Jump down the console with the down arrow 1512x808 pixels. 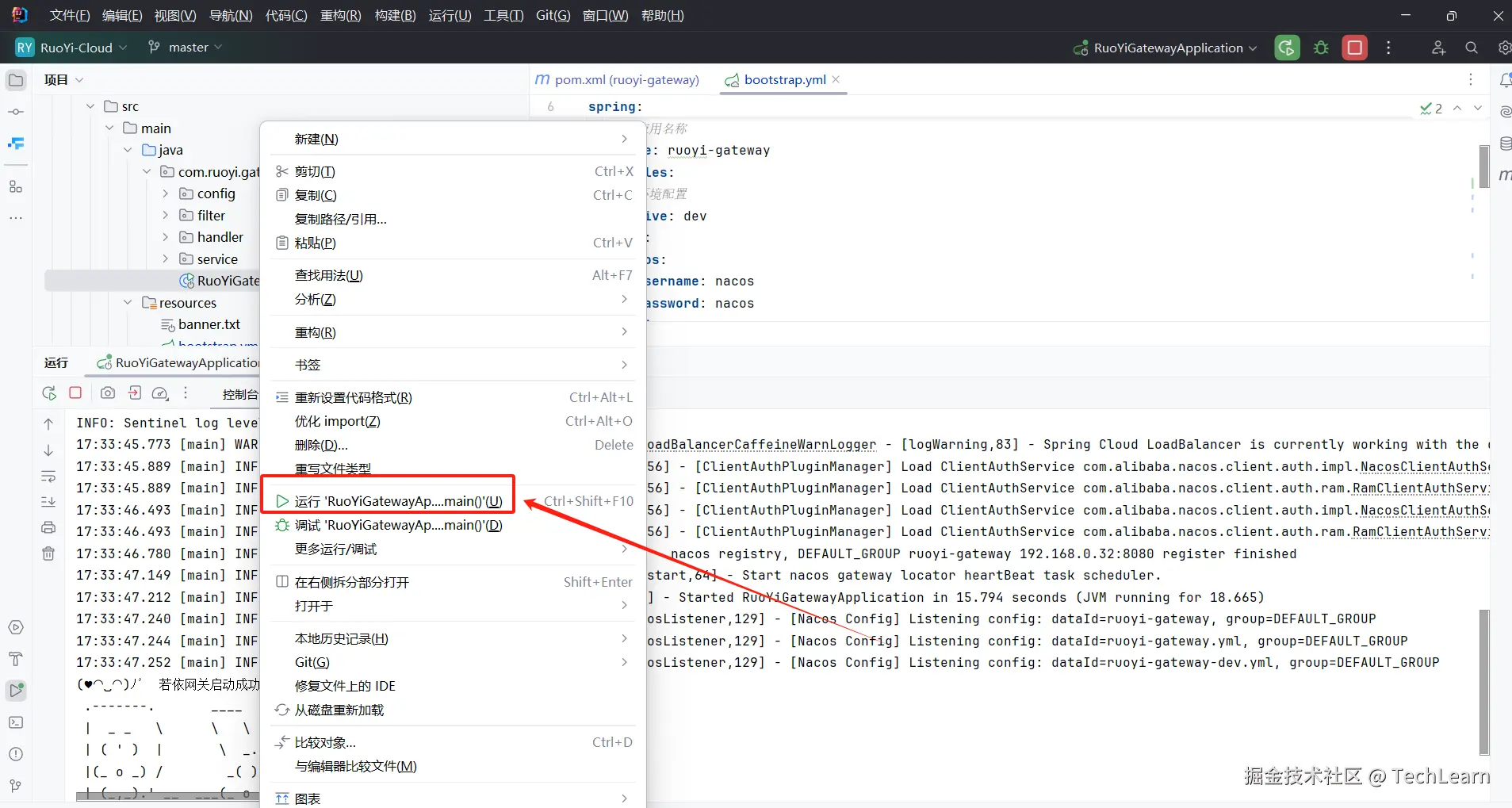coord(48,450)
